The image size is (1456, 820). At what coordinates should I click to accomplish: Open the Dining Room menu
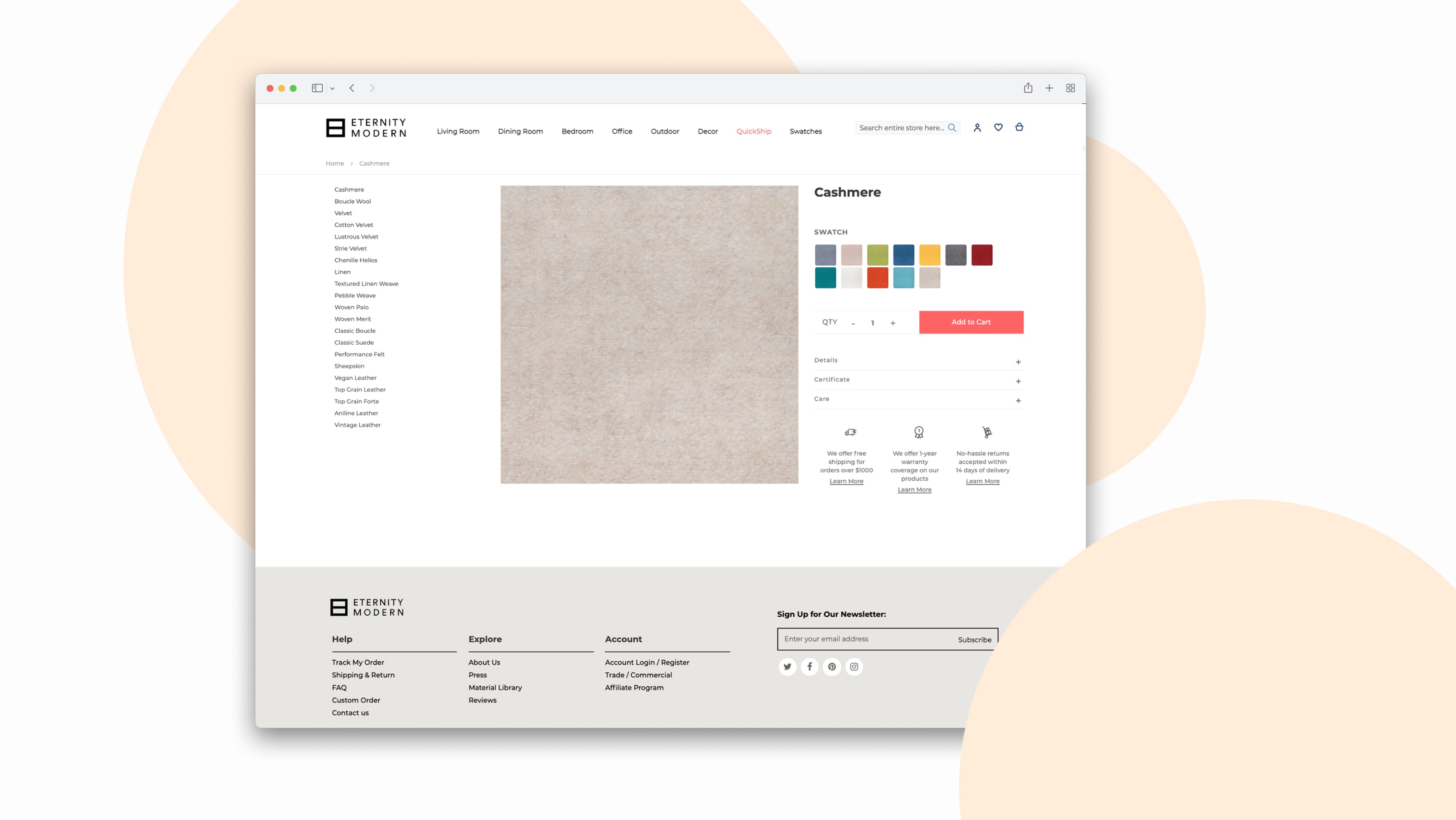[520, 131]
